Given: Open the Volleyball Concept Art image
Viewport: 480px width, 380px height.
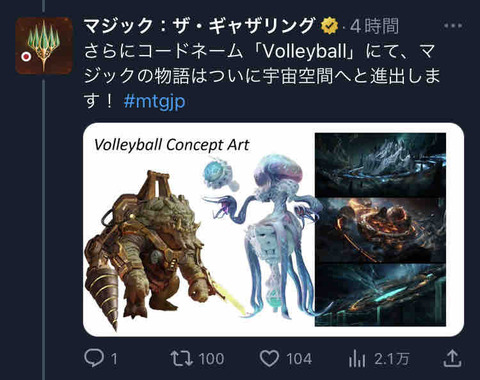Looking at the screenshot, I should click(x=273, y=230).
